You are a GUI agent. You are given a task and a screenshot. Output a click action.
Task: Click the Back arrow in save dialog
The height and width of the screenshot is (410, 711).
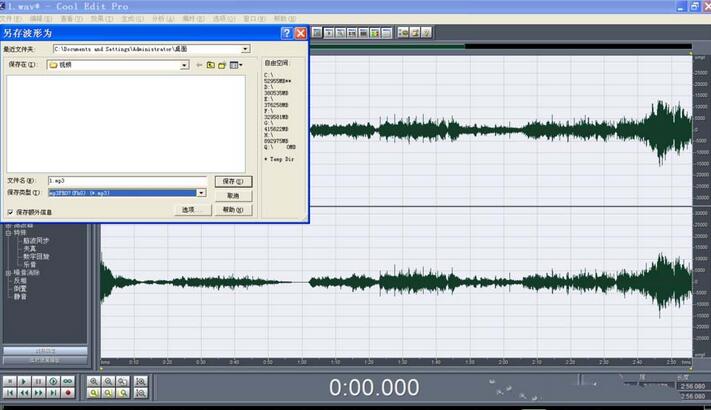click(199, 65)
